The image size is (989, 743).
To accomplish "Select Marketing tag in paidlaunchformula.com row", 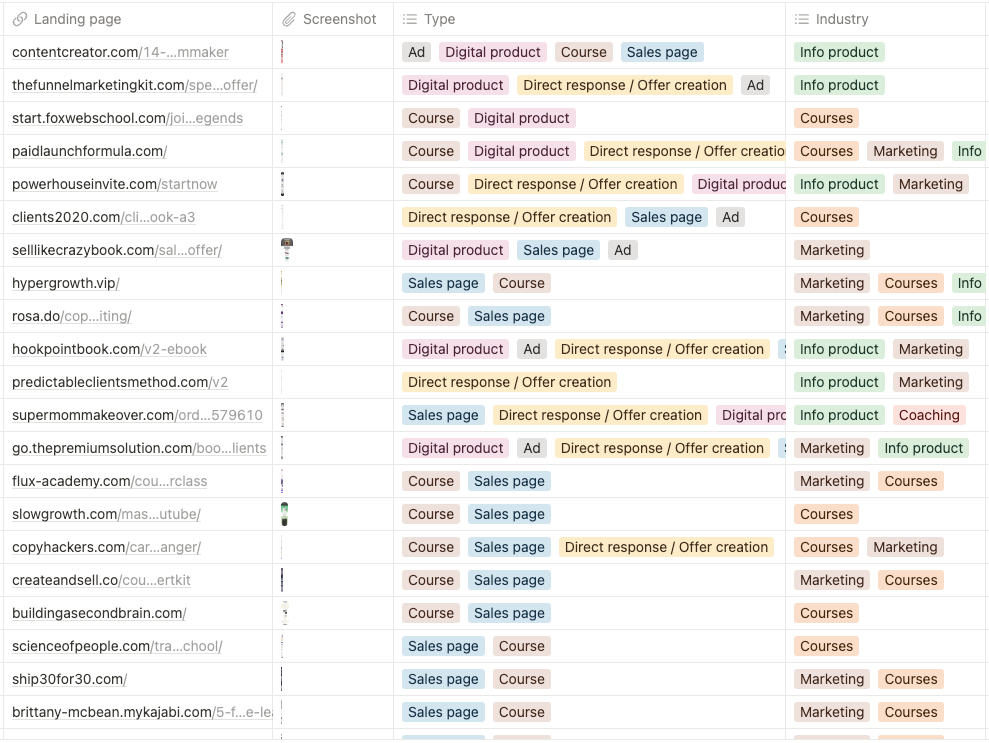I will click(x=905, y=151).
